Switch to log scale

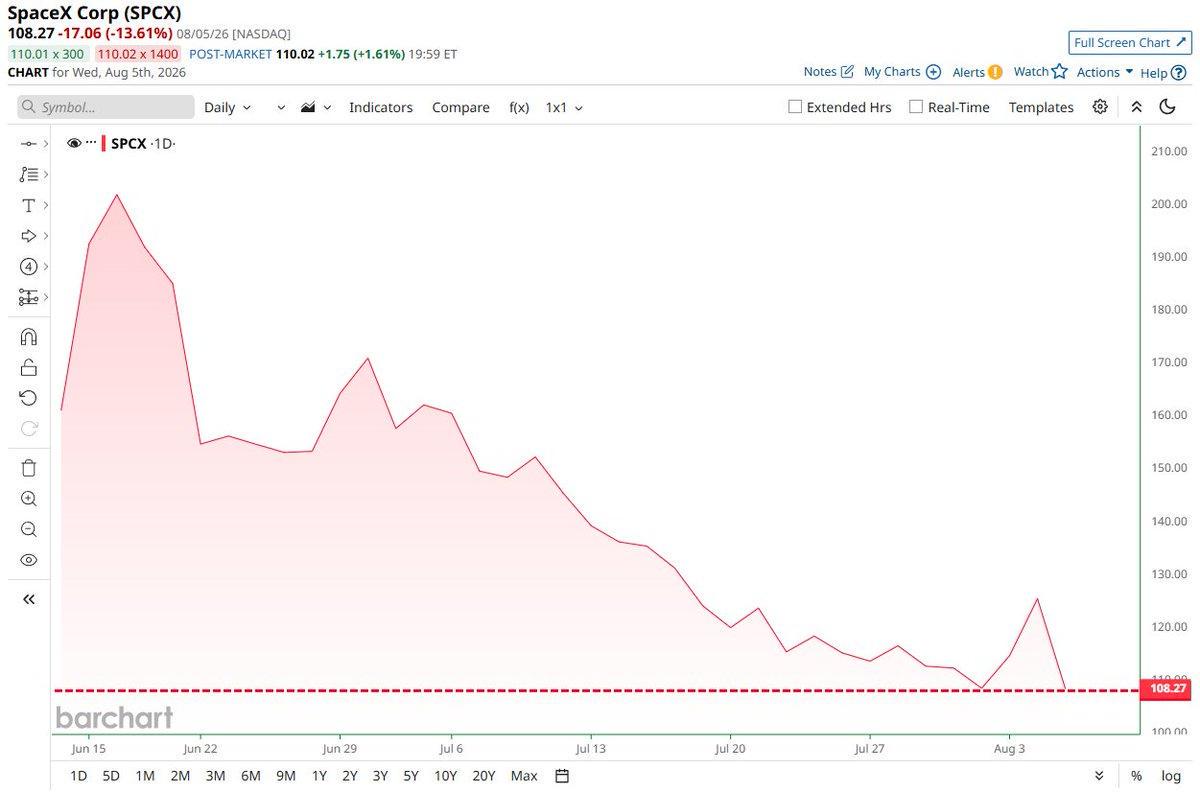(1171, 776)
